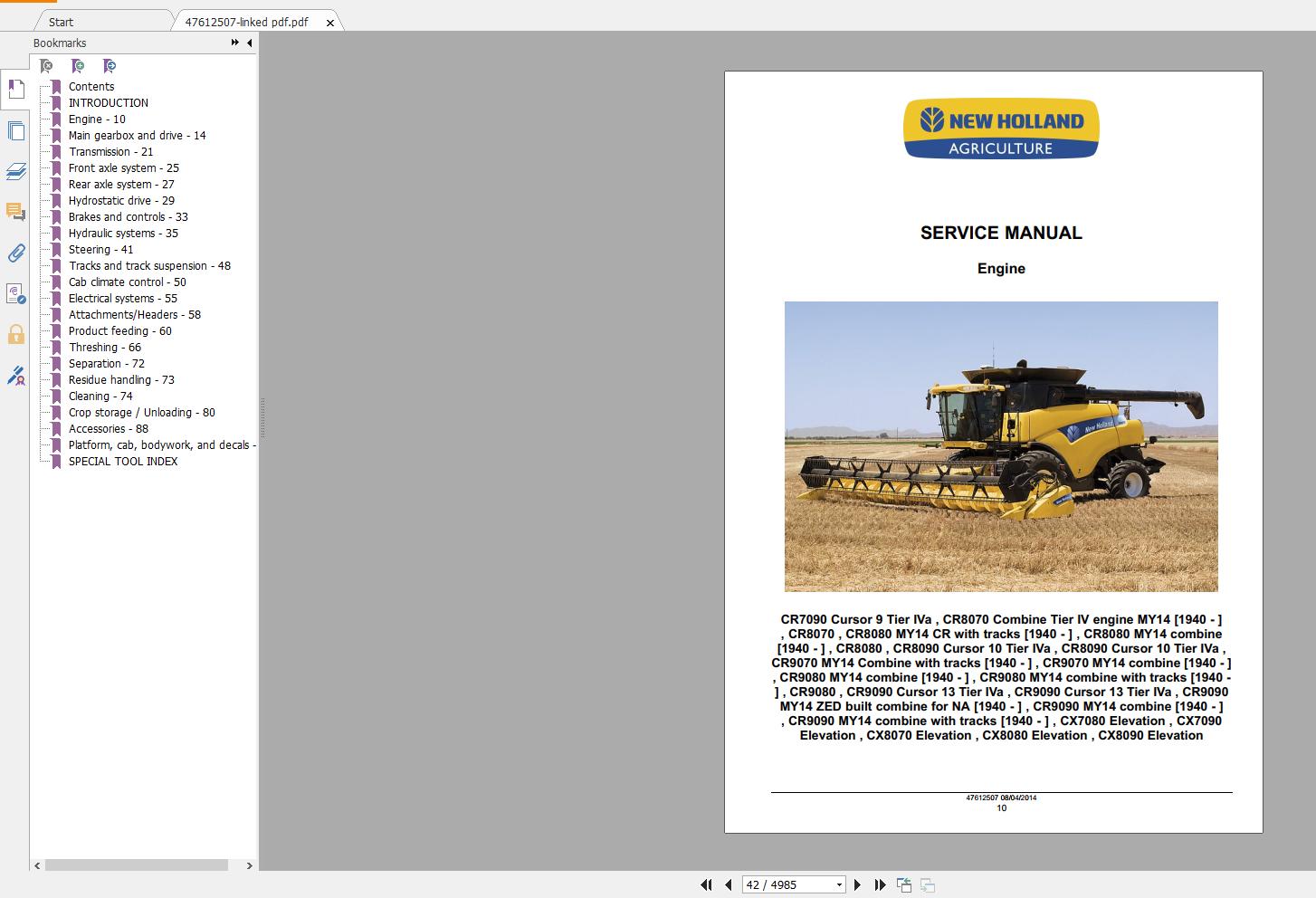
Task: Click the SERVICE MANUAL heading text
Action: pyautogui.click(x=1001, y=233)
